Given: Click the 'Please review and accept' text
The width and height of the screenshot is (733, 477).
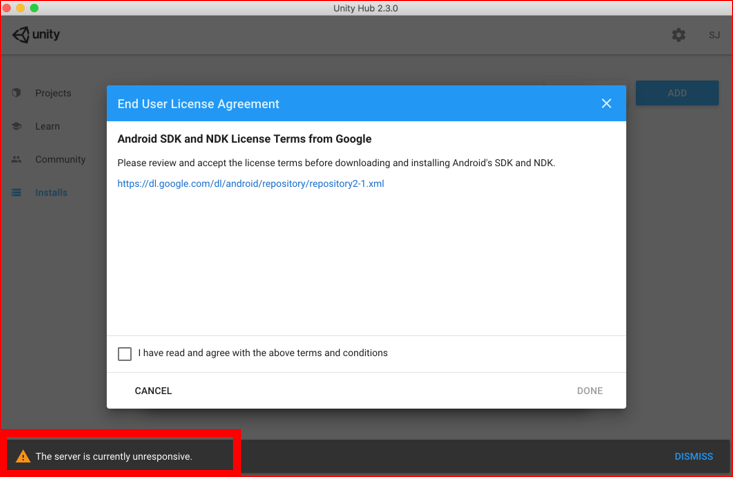Looking at the screenshot, I should pyautogui.click(x=336, y=163).
